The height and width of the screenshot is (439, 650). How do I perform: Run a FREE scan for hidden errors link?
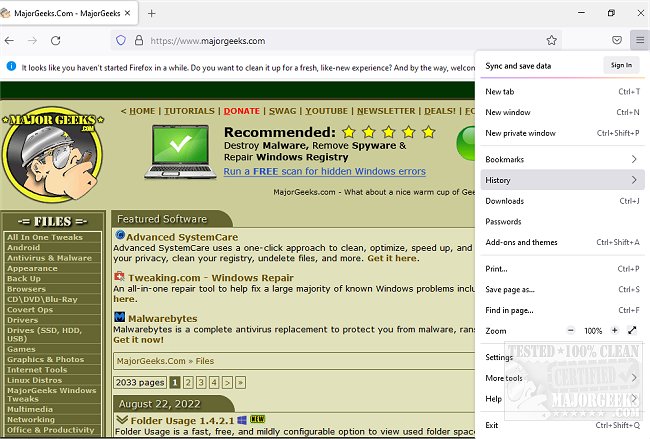pyautogui.click(x=325, y=171)
